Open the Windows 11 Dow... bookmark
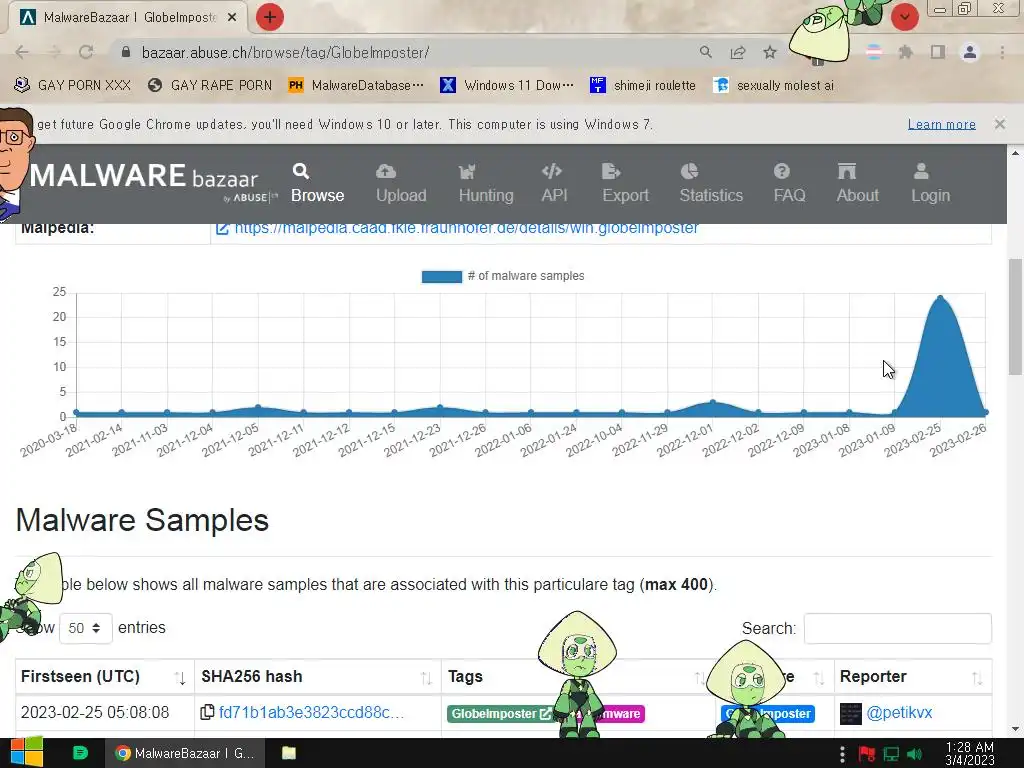 (x=507, y=85)
